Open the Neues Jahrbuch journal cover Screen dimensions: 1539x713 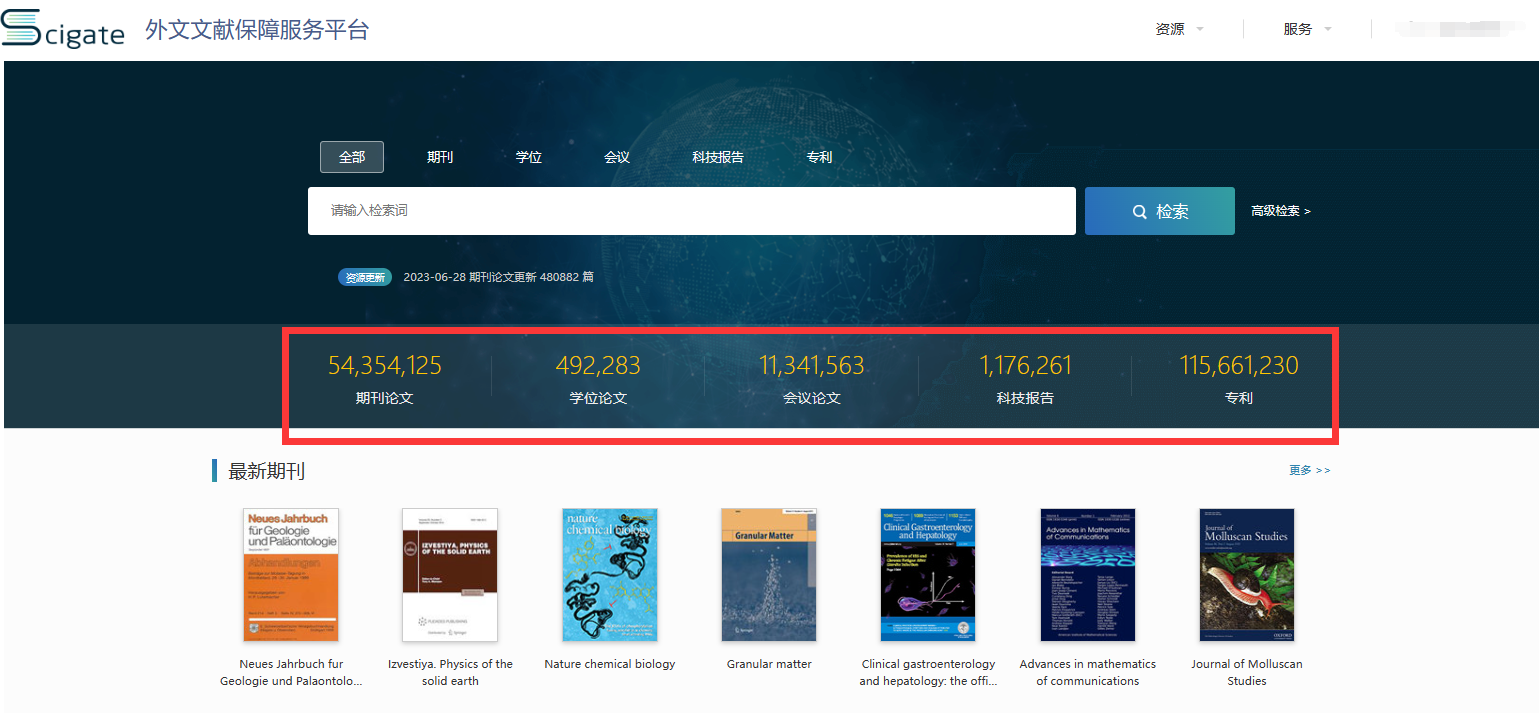(291, 574)
